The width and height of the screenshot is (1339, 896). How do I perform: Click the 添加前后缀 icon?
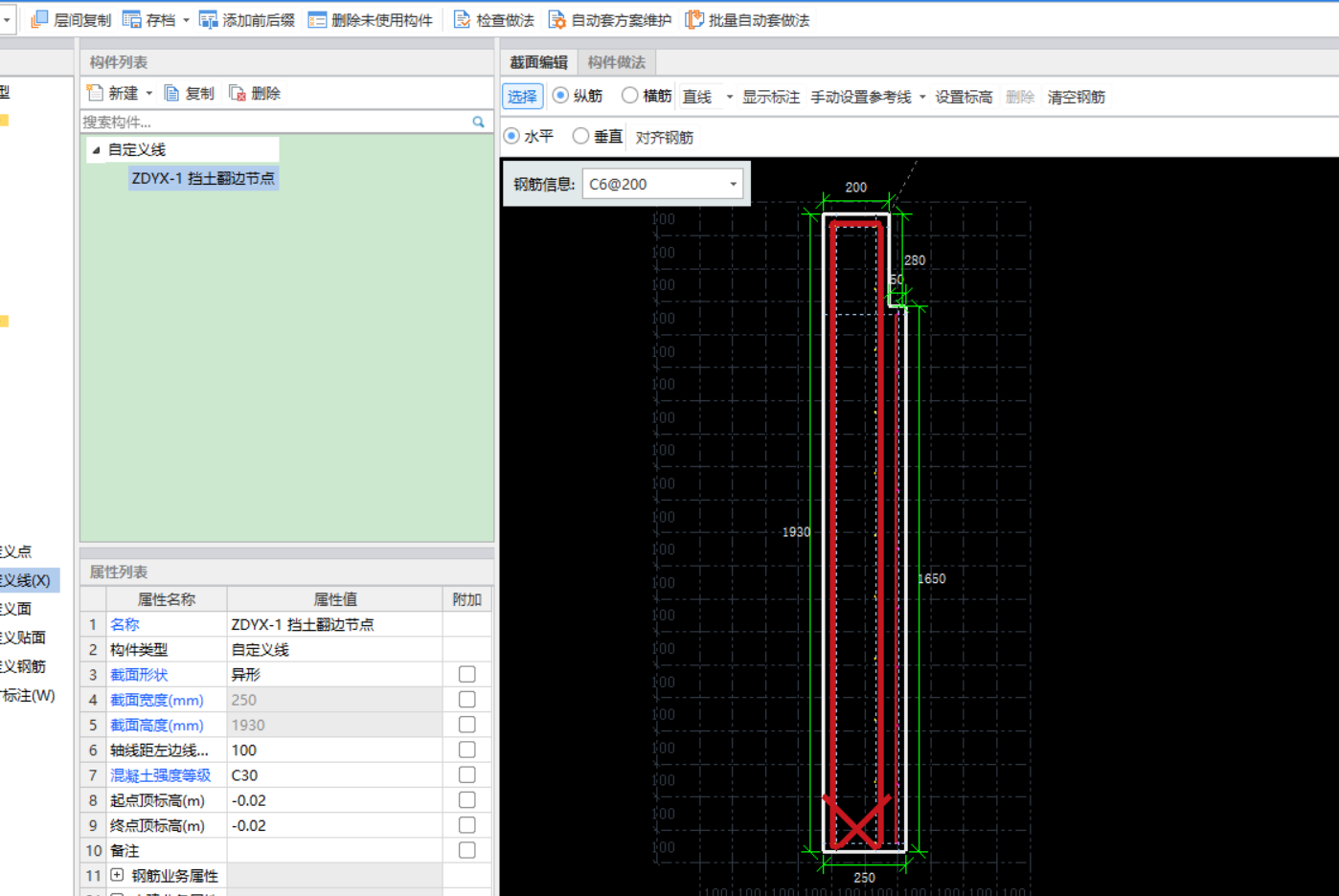point(208,19)
